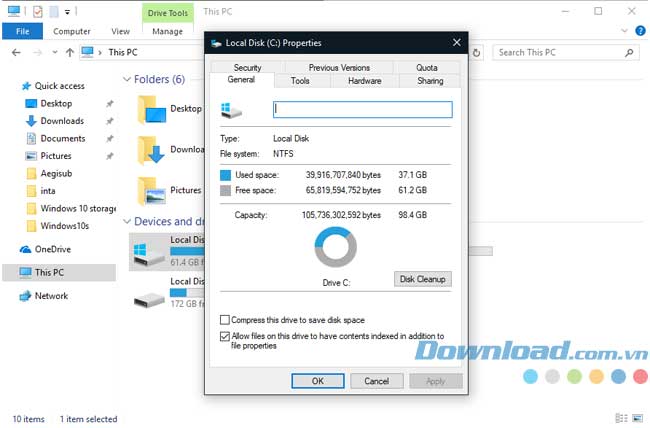This screenshot has height=428, width=650.
Task: Select the Downloads folder icon in Folders
Action: [x=151, y=151]
